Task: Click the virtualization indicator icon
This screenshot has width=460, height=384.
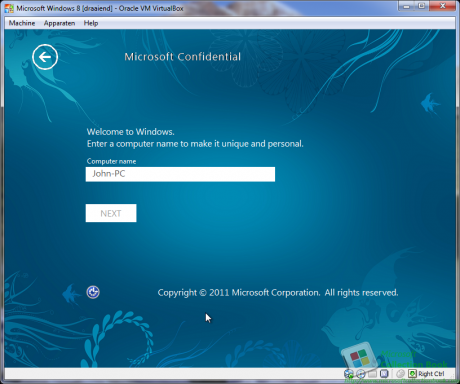Action: coord(384,373)
